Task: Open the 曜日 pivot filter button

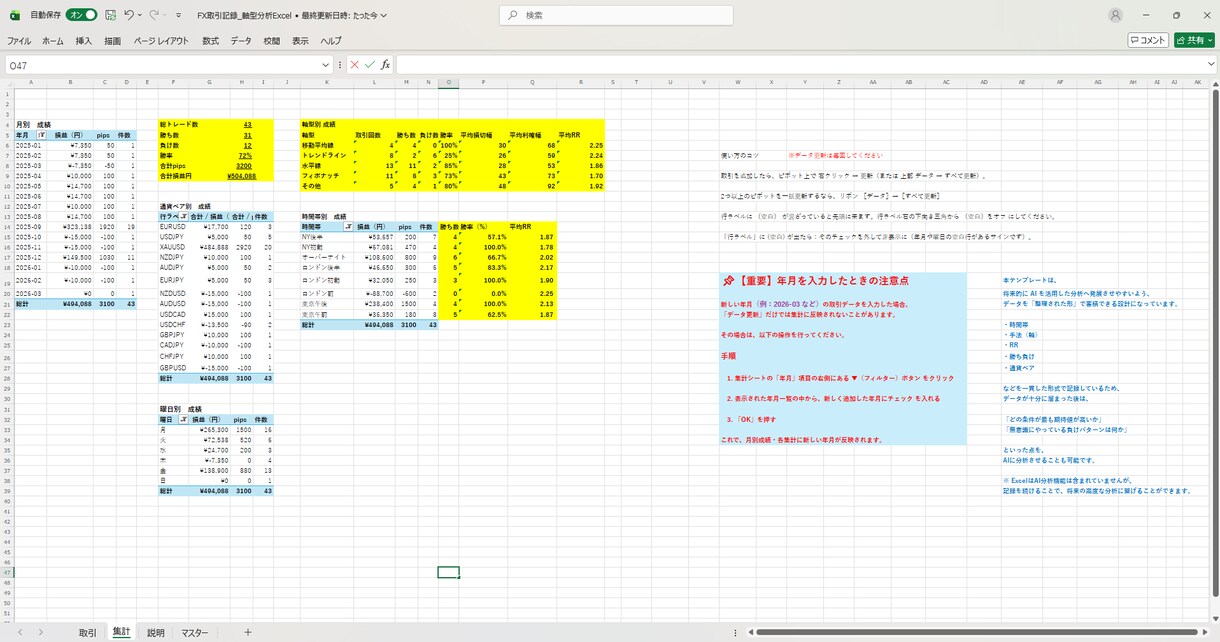Action: pyautogui.click(x=184, y=419)
